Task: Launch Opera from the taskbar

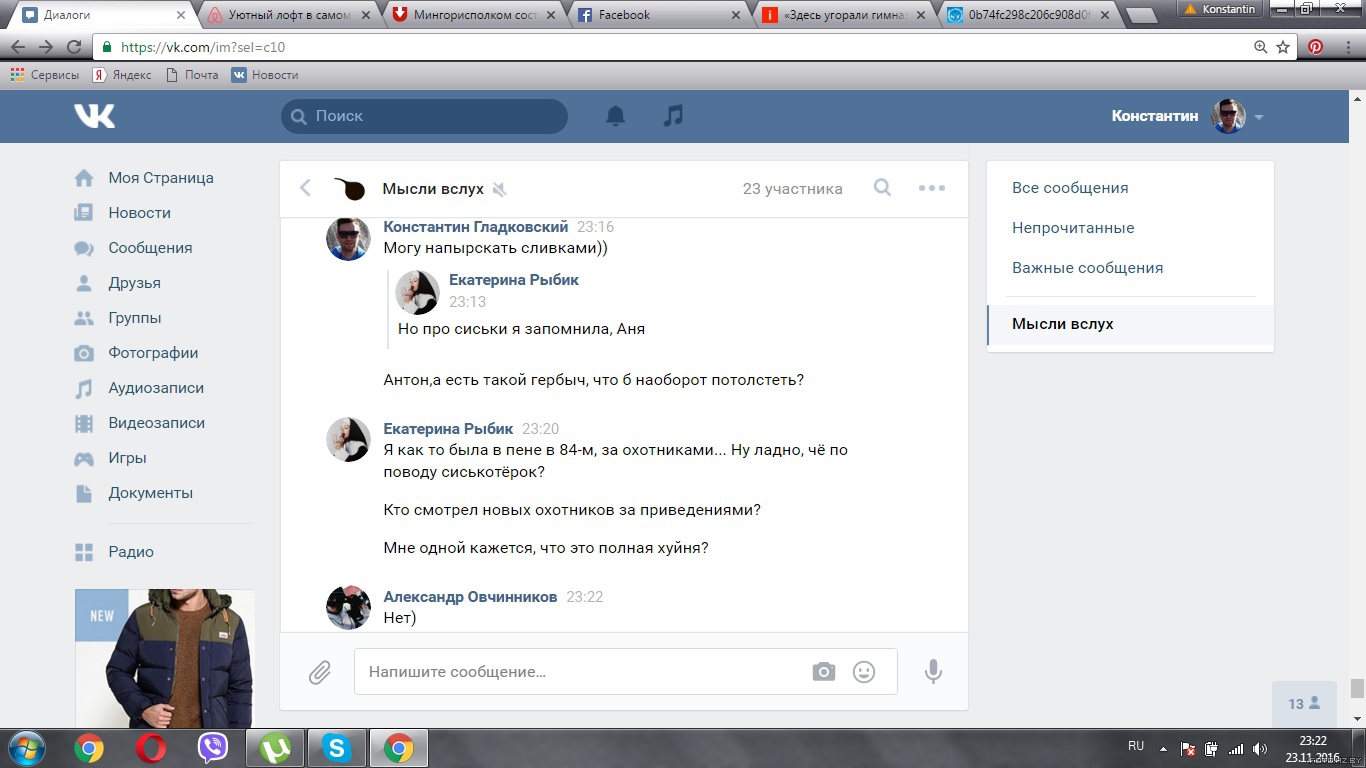Action: click(152, 748)
